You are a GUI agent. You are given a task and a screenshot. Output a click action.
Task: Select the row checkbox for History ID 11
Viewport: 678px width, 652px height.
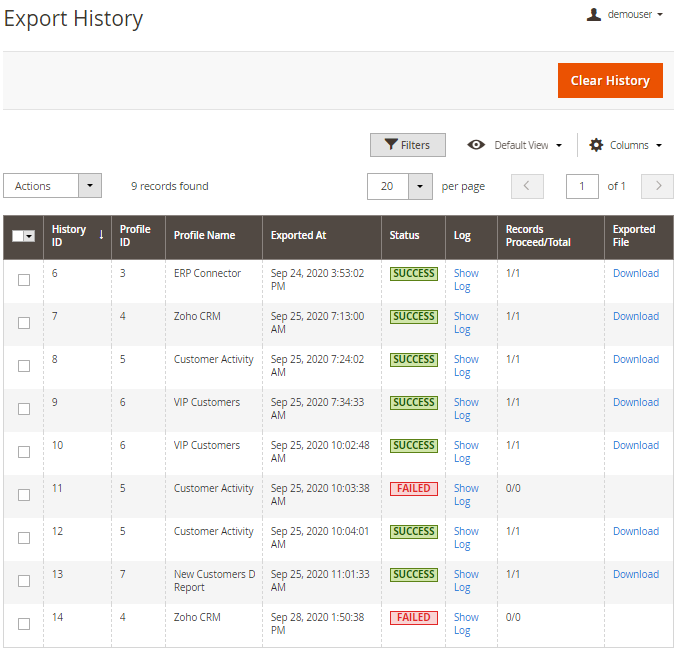(x=24, y=495)
